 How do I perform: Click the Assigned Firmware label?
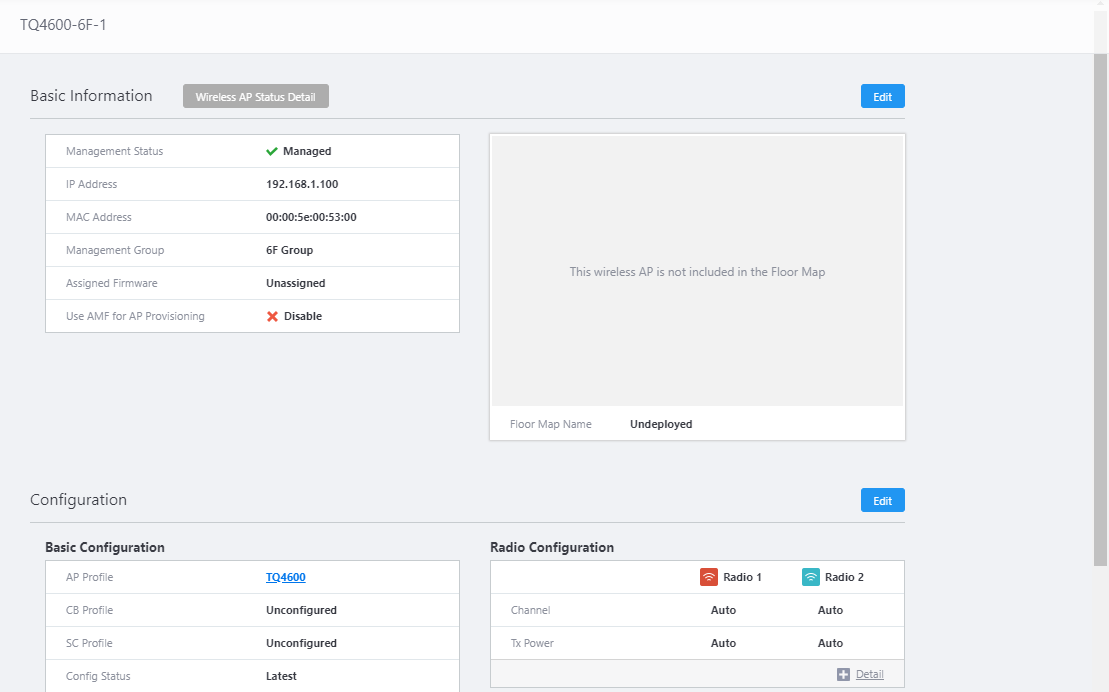click(112, 283)
